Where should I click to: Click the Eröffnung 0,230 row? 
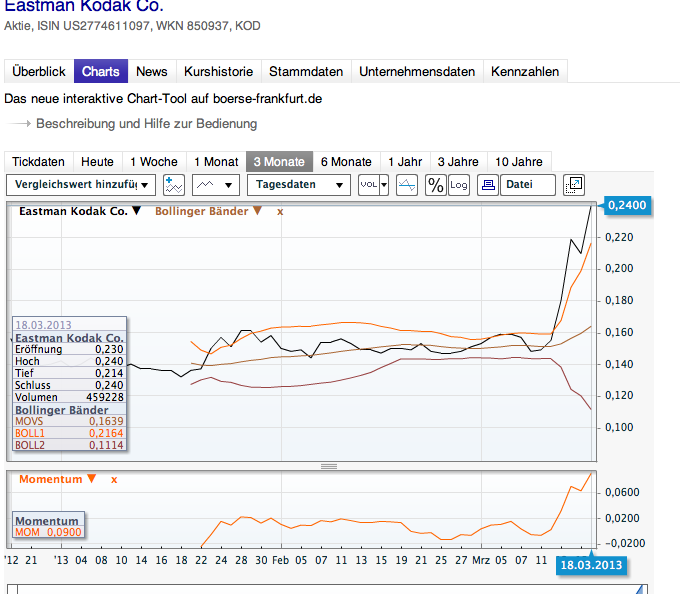click(69, 349)
